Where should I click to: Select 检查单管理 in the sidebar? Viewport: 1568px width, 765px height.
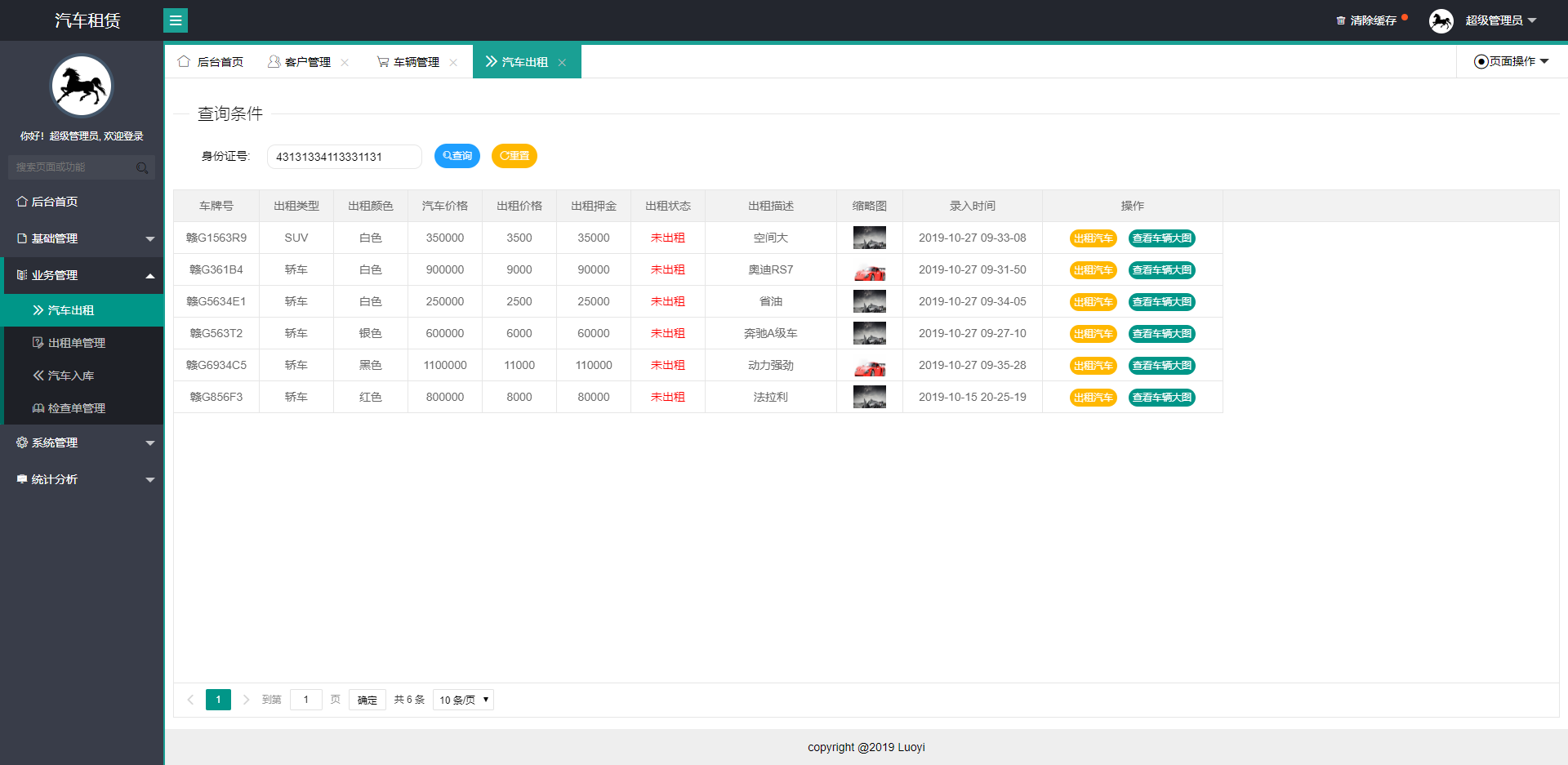83,408
